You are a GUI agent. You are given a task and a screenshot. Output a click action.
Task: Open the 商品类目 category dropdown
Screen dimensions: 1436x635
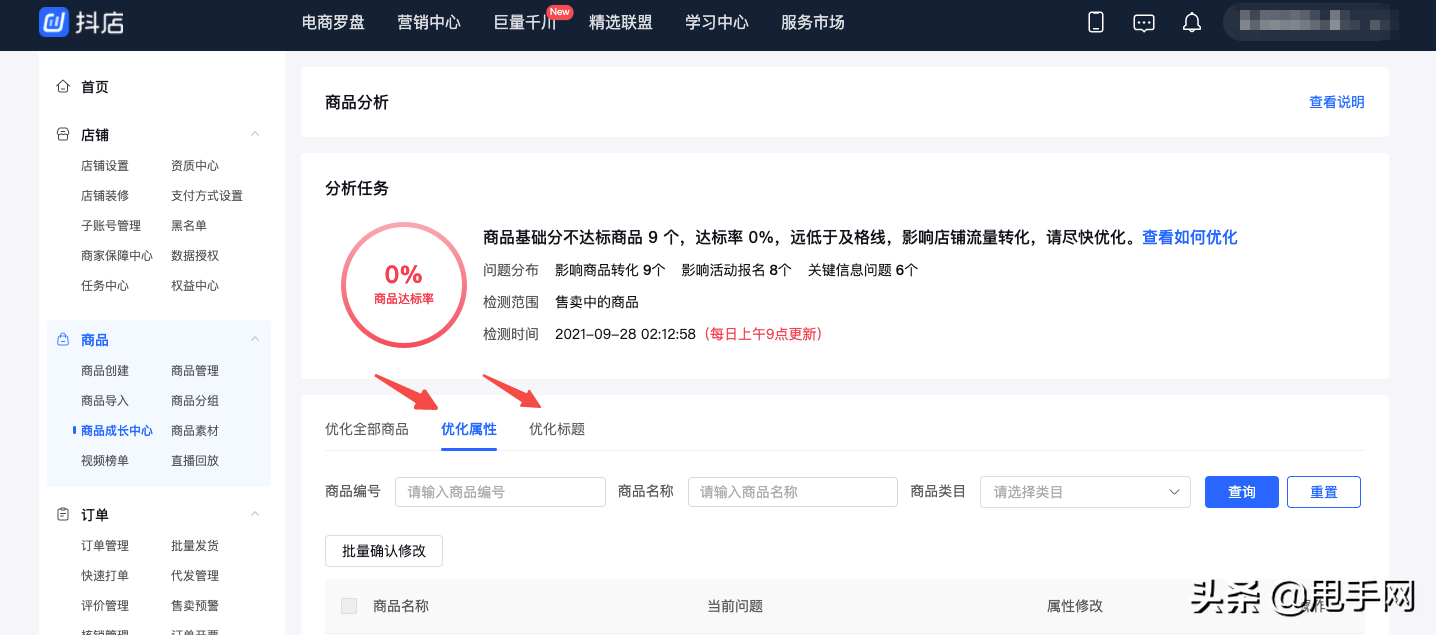point(1085,491)
